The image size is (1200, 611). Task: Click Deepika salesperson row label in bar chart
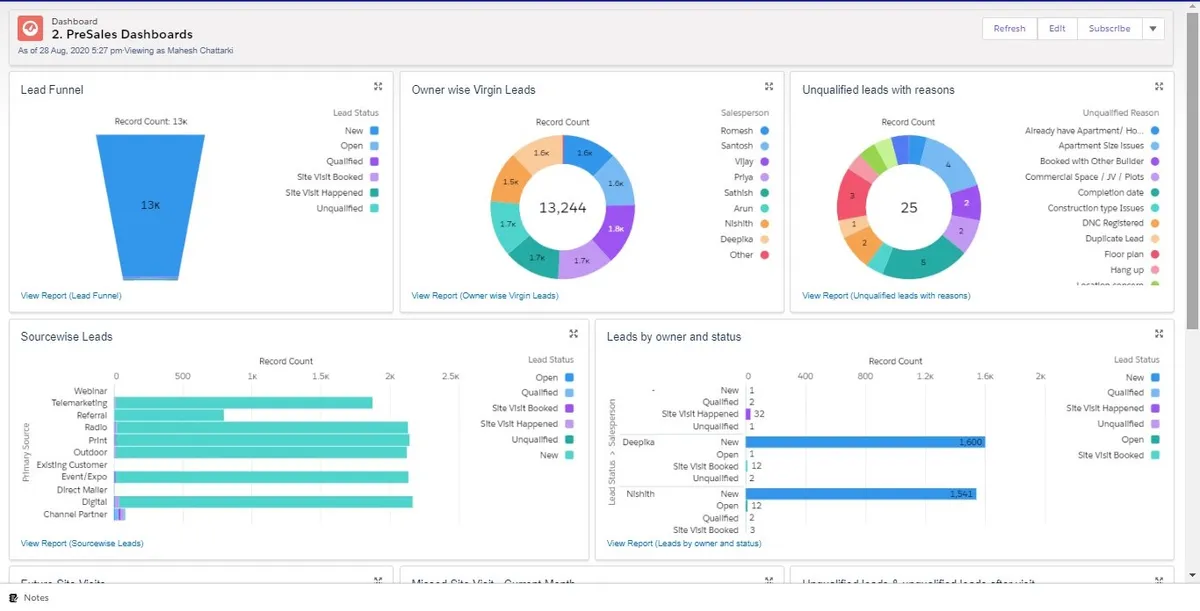(640, 441)
